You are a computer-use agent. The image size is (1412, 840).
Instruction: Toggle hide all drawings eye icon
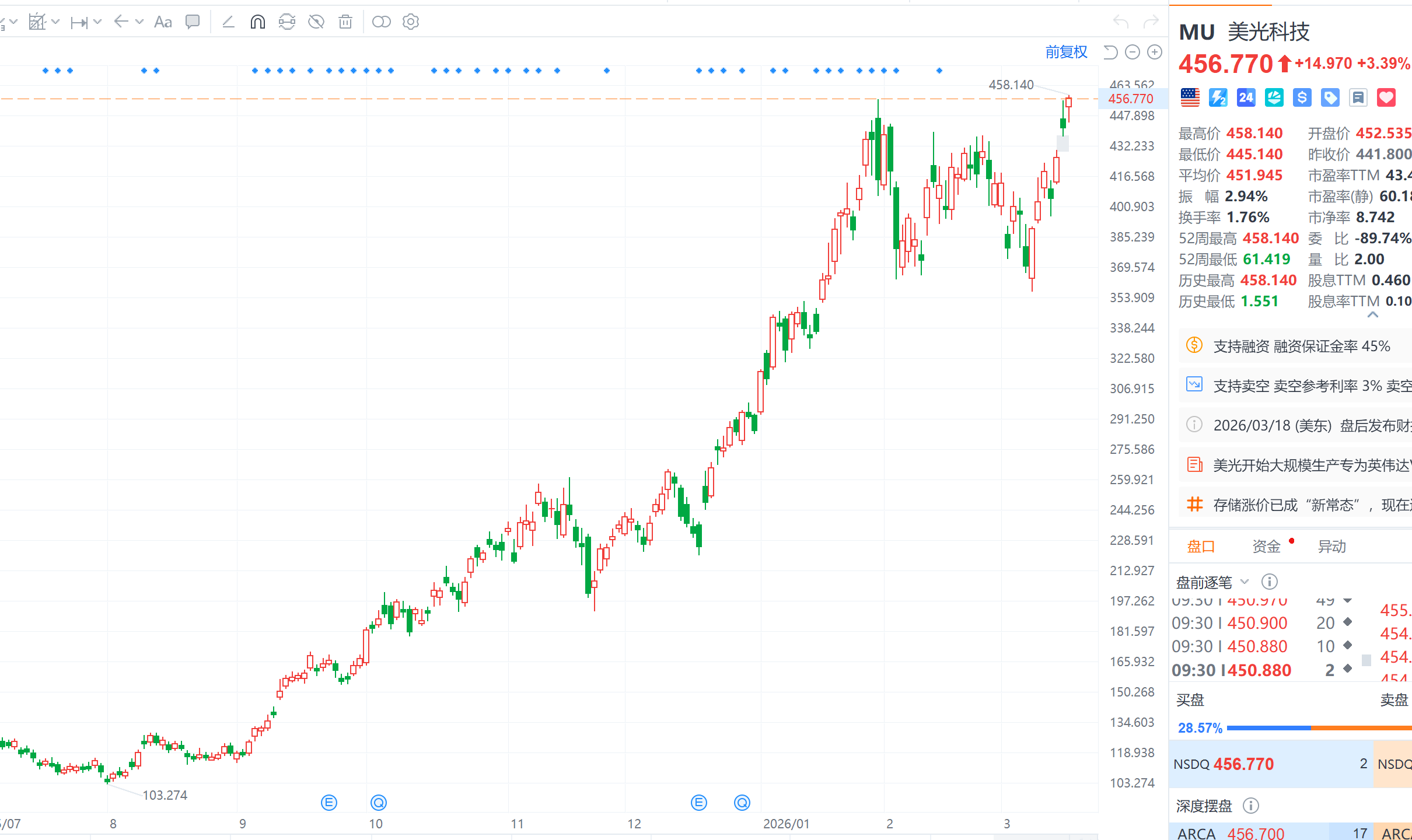(x=316, y=22)
